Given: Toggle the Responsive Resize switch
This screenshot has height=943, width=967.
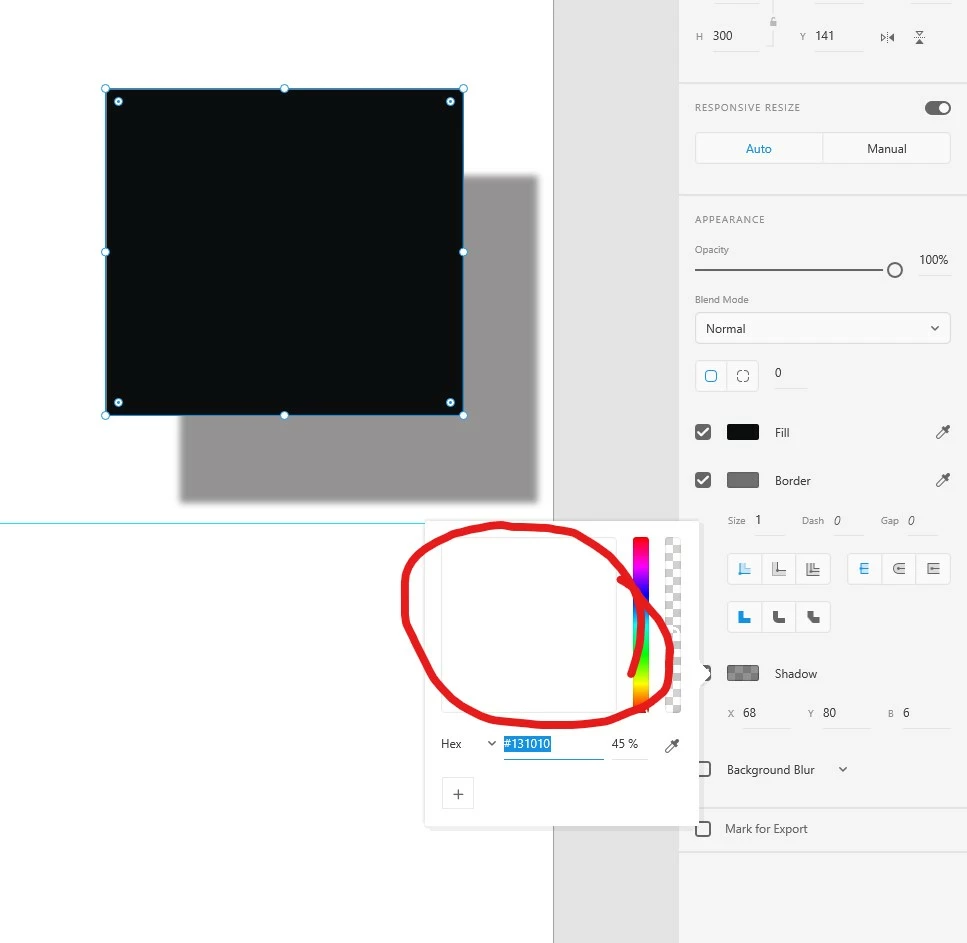Looking at the screenshot, I should click(x=937, y=108).
